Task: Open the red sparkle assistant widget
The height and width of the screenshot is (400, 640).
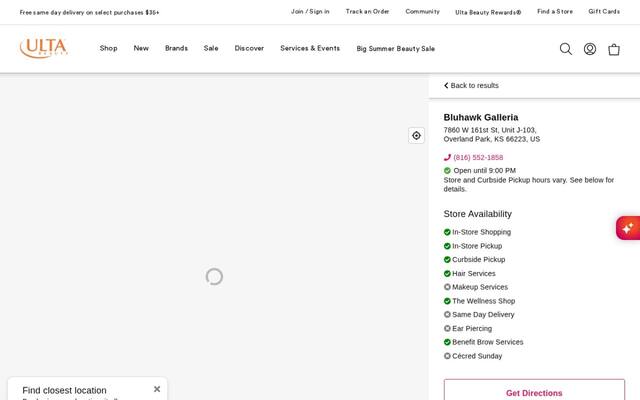Action: tap(628, 228)
